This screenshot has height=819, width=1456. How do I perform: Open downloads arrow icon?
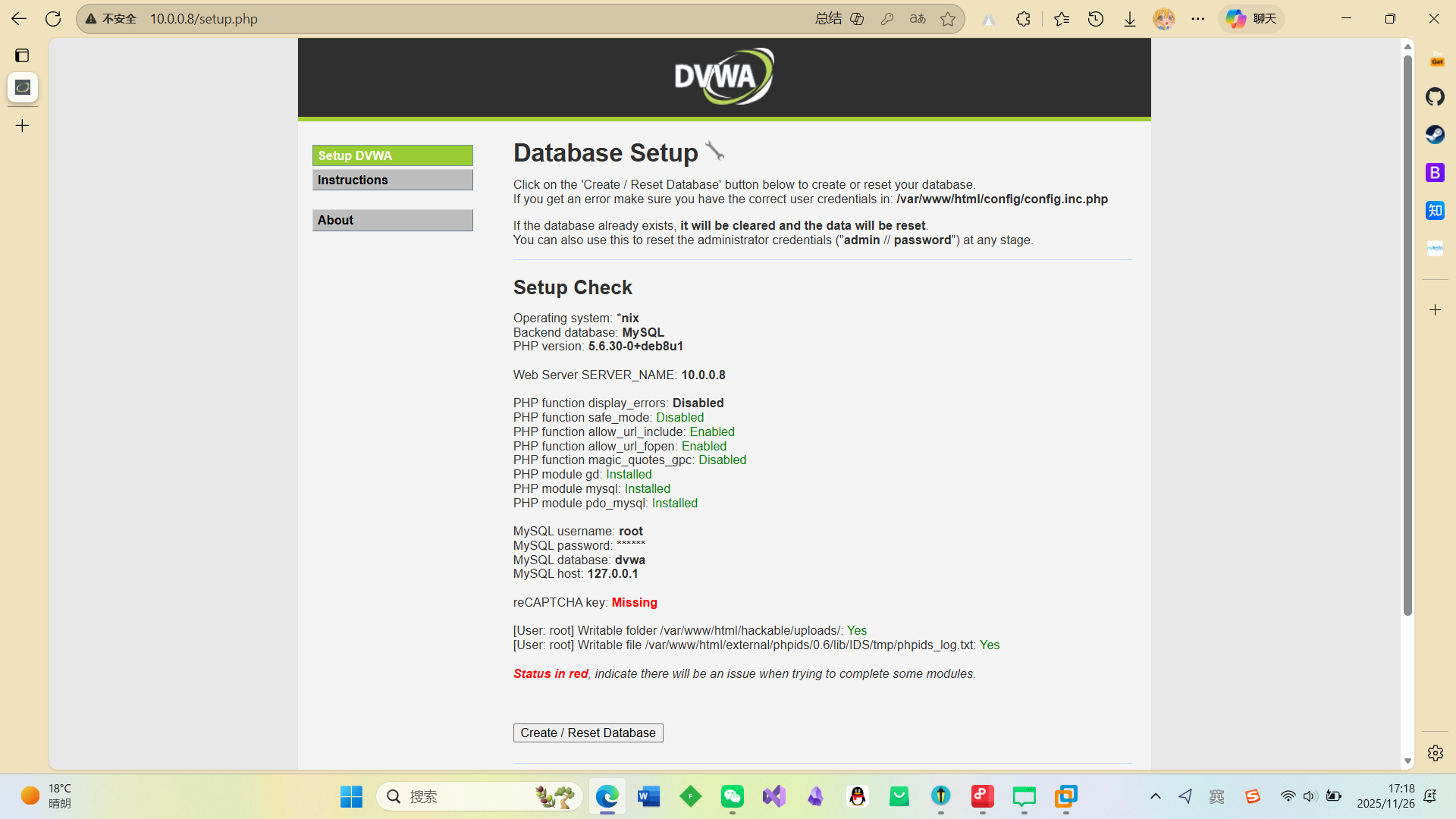[x=1130, y=19]
